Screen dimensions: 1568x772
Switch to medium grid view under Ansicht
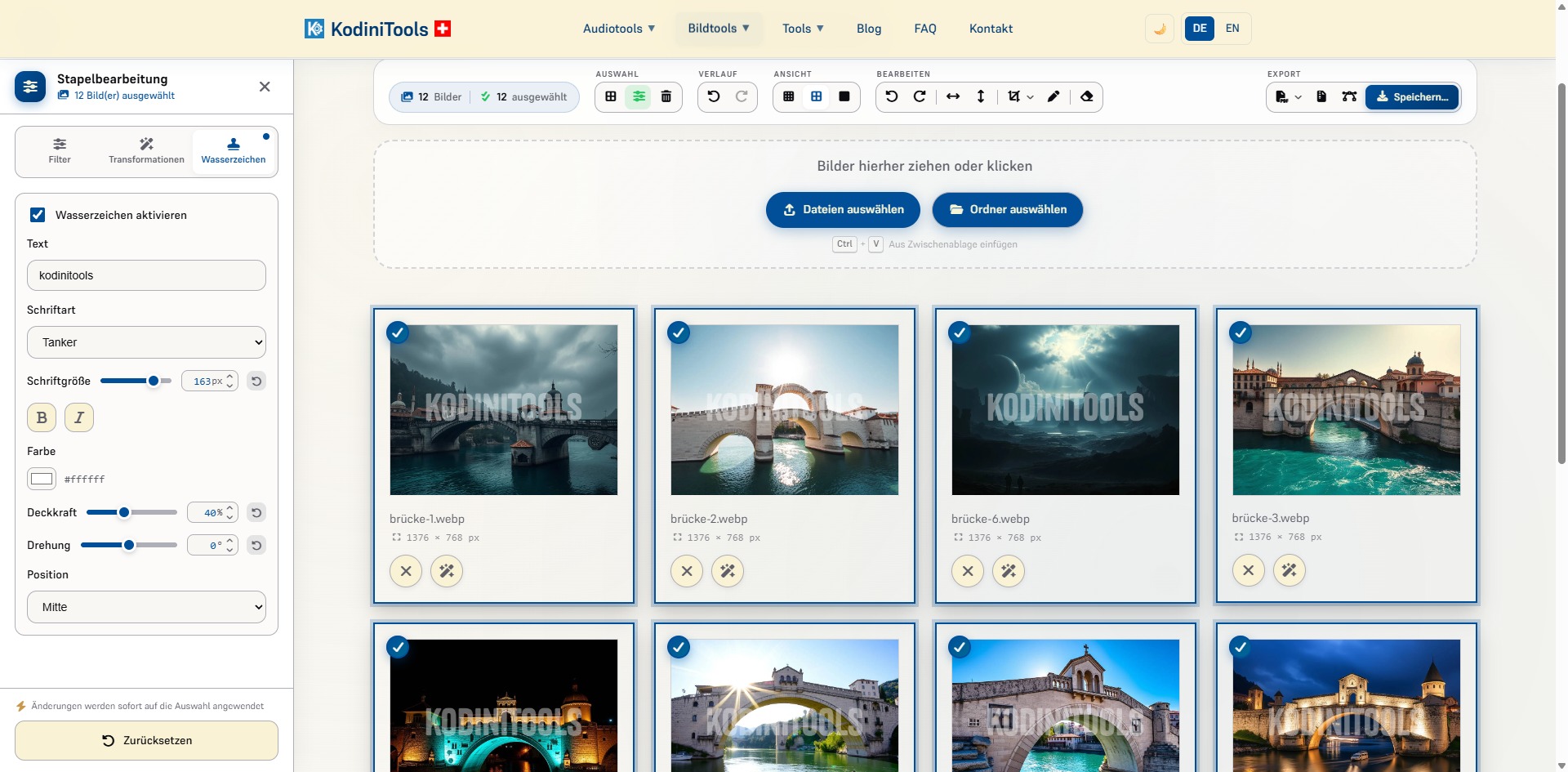[x=817, y=96]
